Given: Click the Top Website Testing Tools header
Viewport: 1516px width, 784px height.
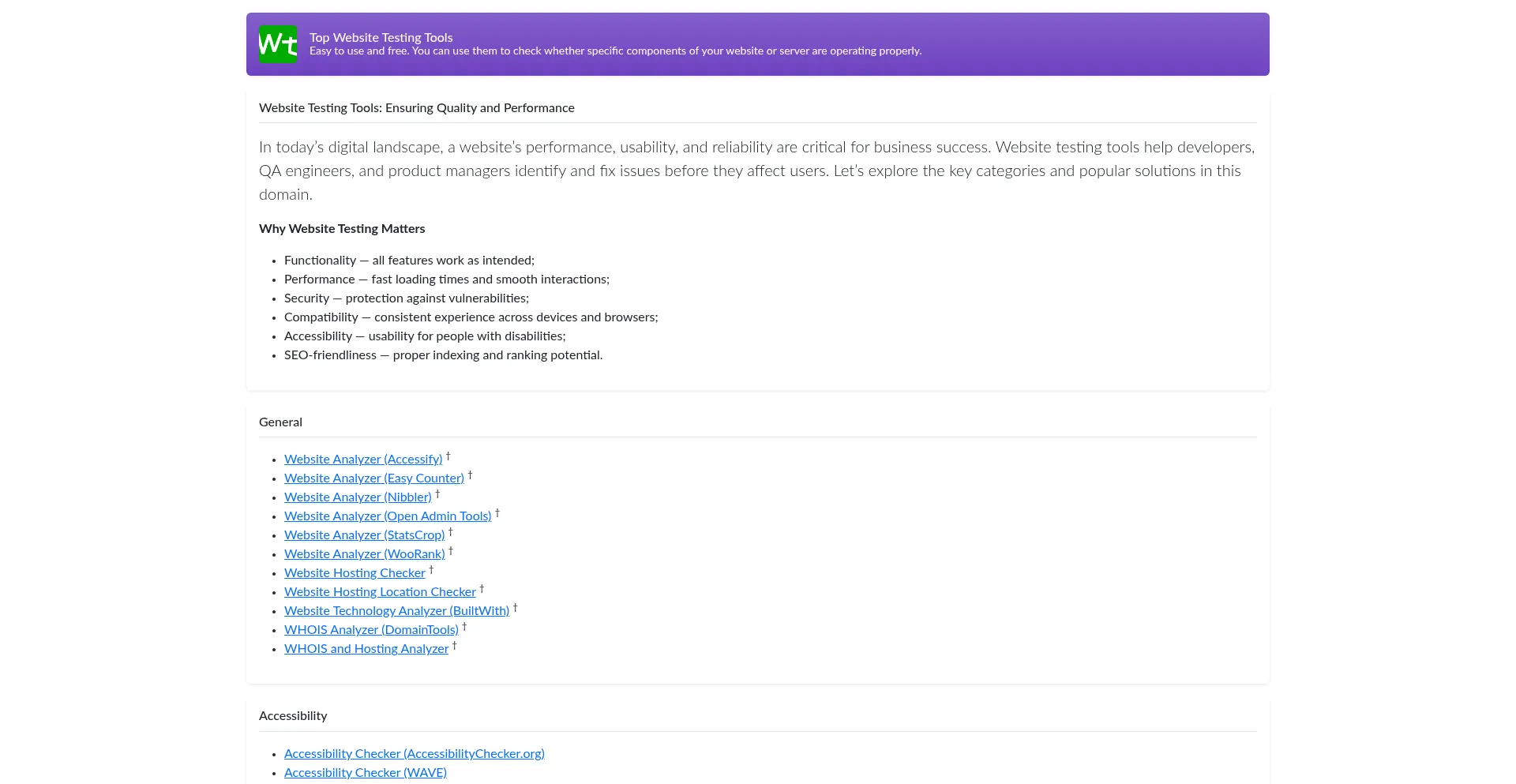Looking at the screenshot, I should pos(381,37).
